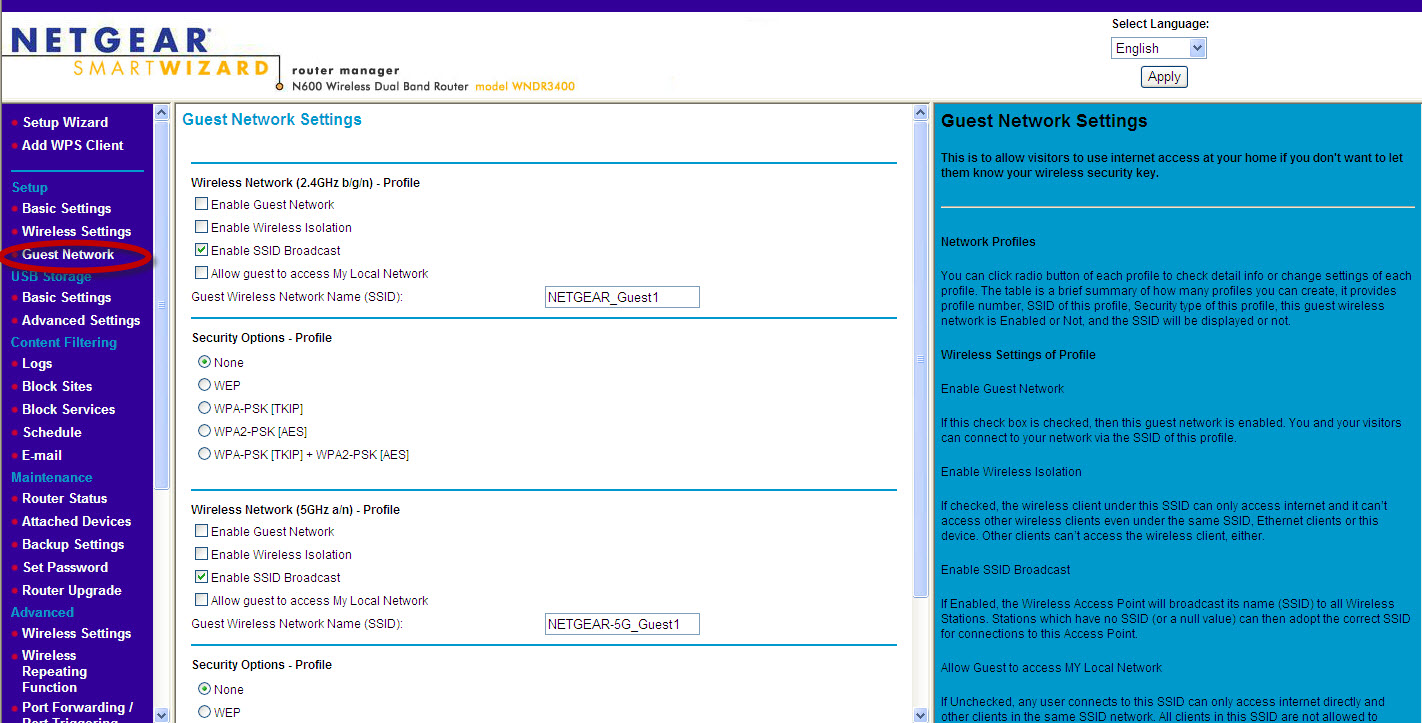Choose WPA-PSK [TKIP] security option

[x=204, y=408]
